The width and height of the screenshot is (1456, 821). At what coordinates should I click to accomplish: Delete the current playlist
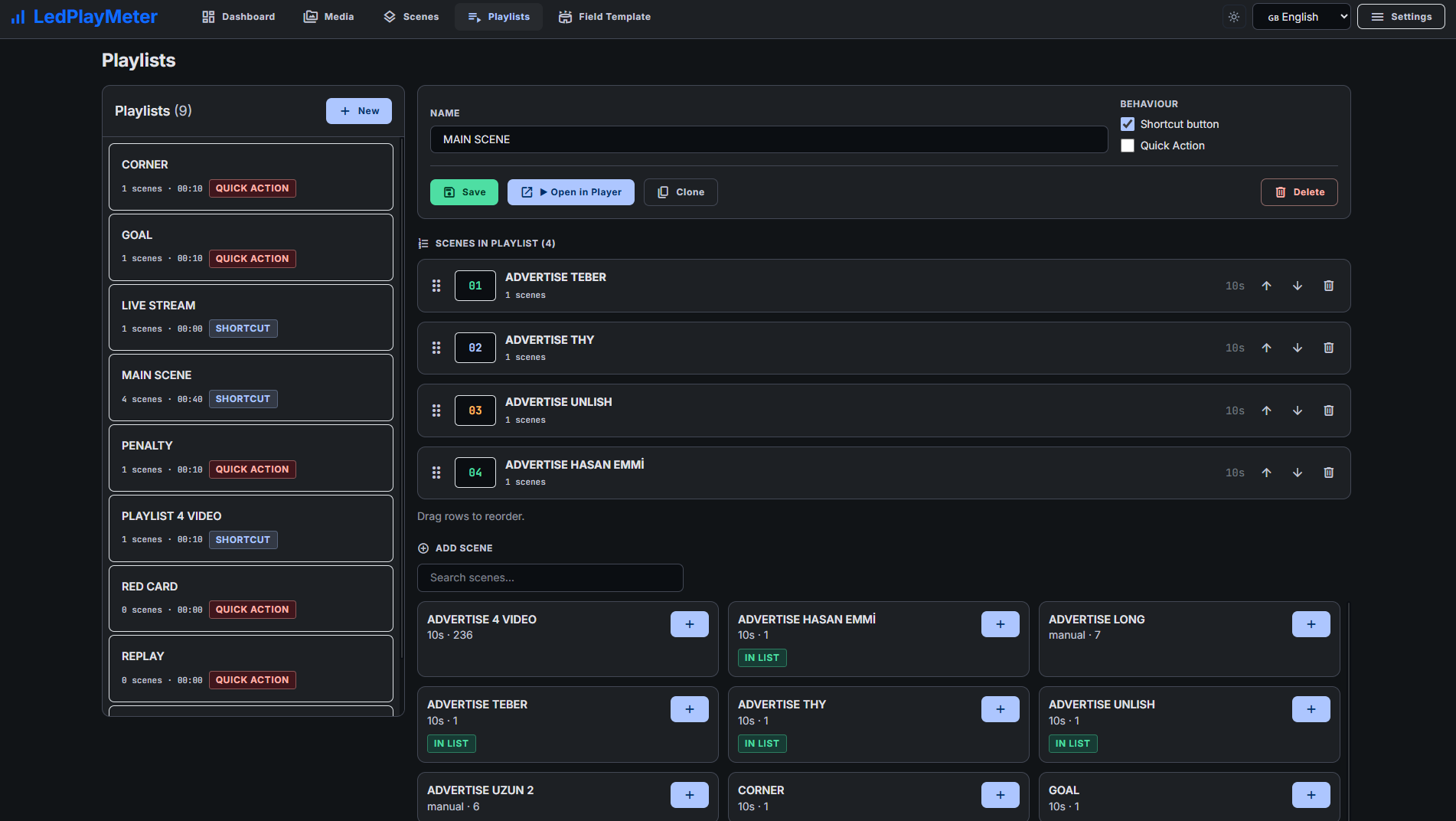(1299, 192)
